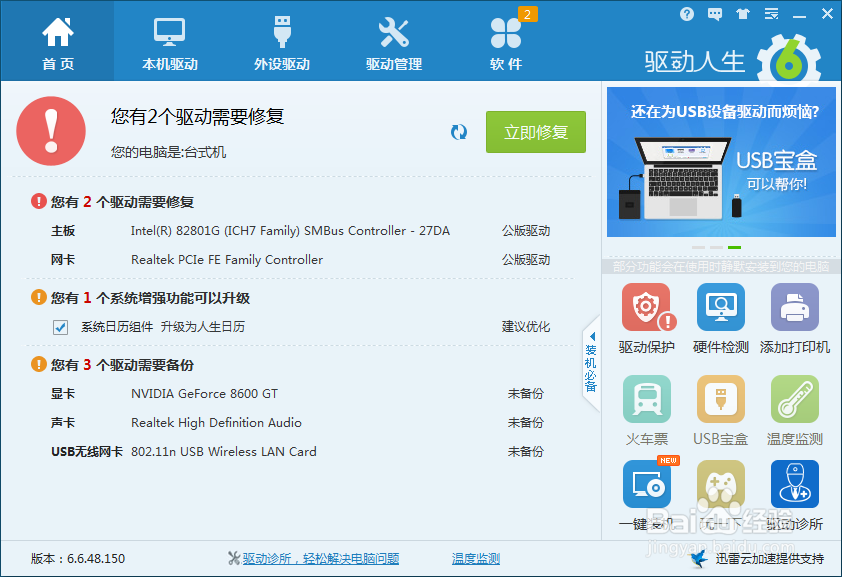The image size is (842, 577).
Task: Open the main menu dropdown icon
Action: pos(771,14)
